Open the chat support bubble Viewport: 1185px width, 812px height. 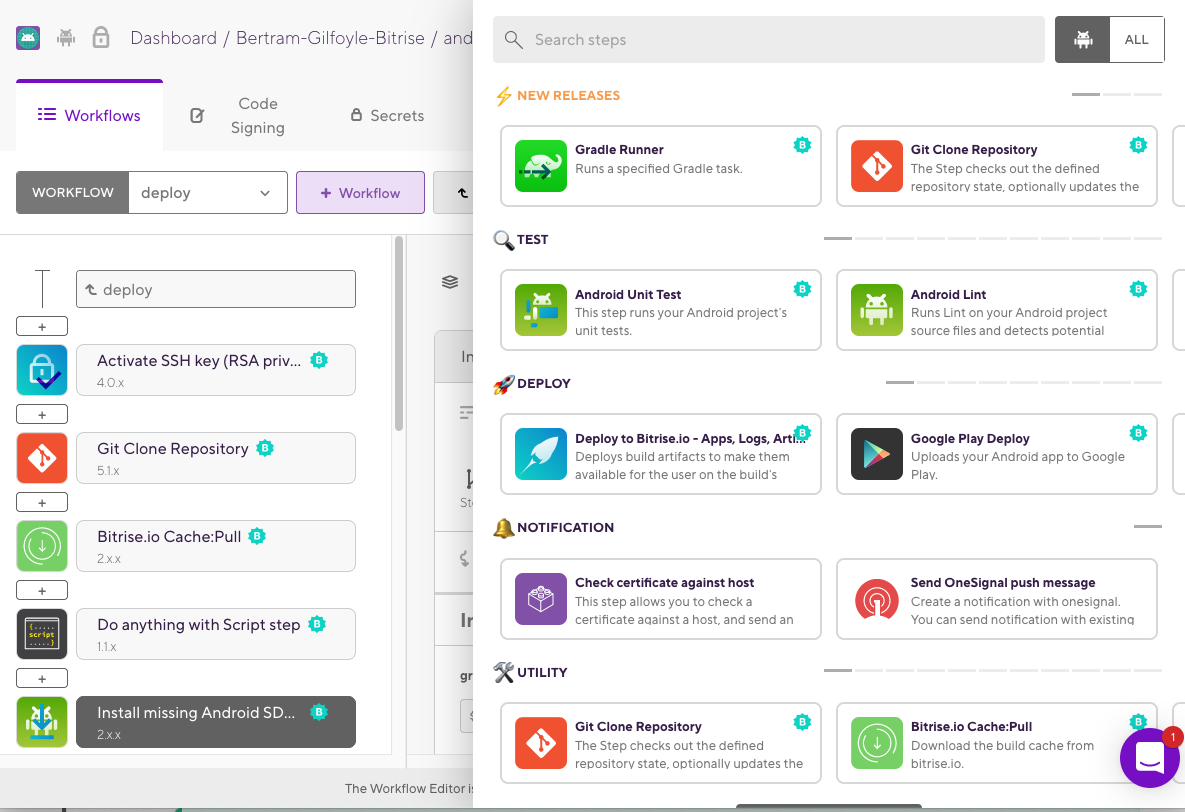click(1149, 758)
